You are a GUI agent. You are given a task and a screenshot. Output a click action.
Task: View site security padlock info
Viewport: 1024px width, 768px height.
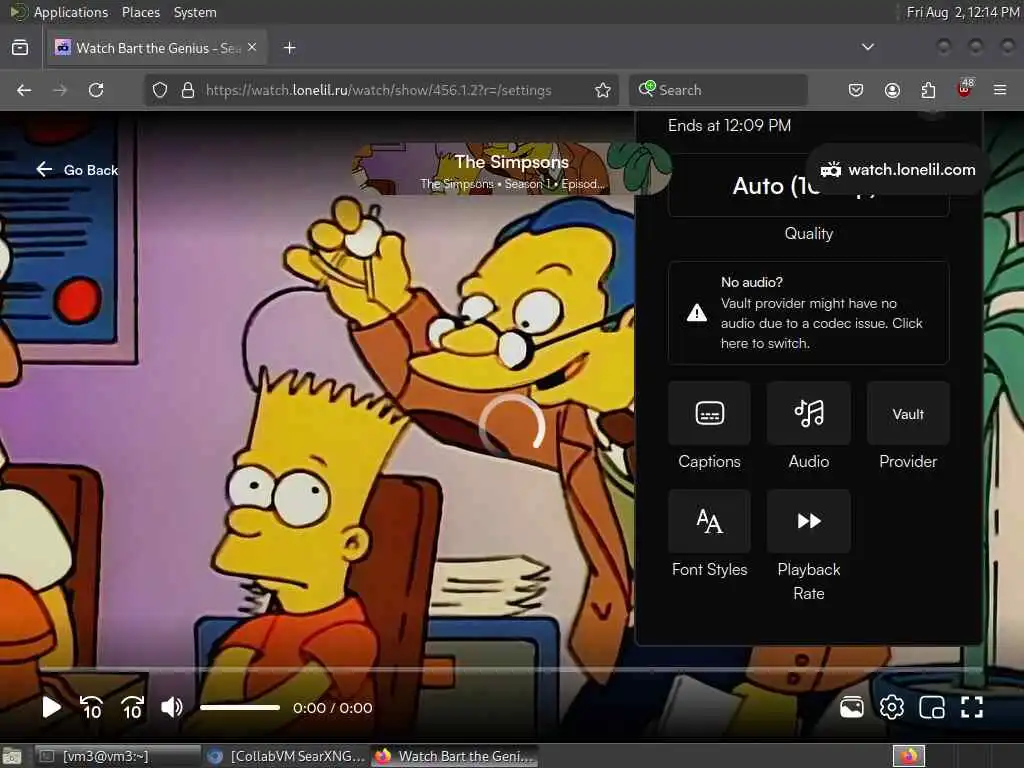188,90
